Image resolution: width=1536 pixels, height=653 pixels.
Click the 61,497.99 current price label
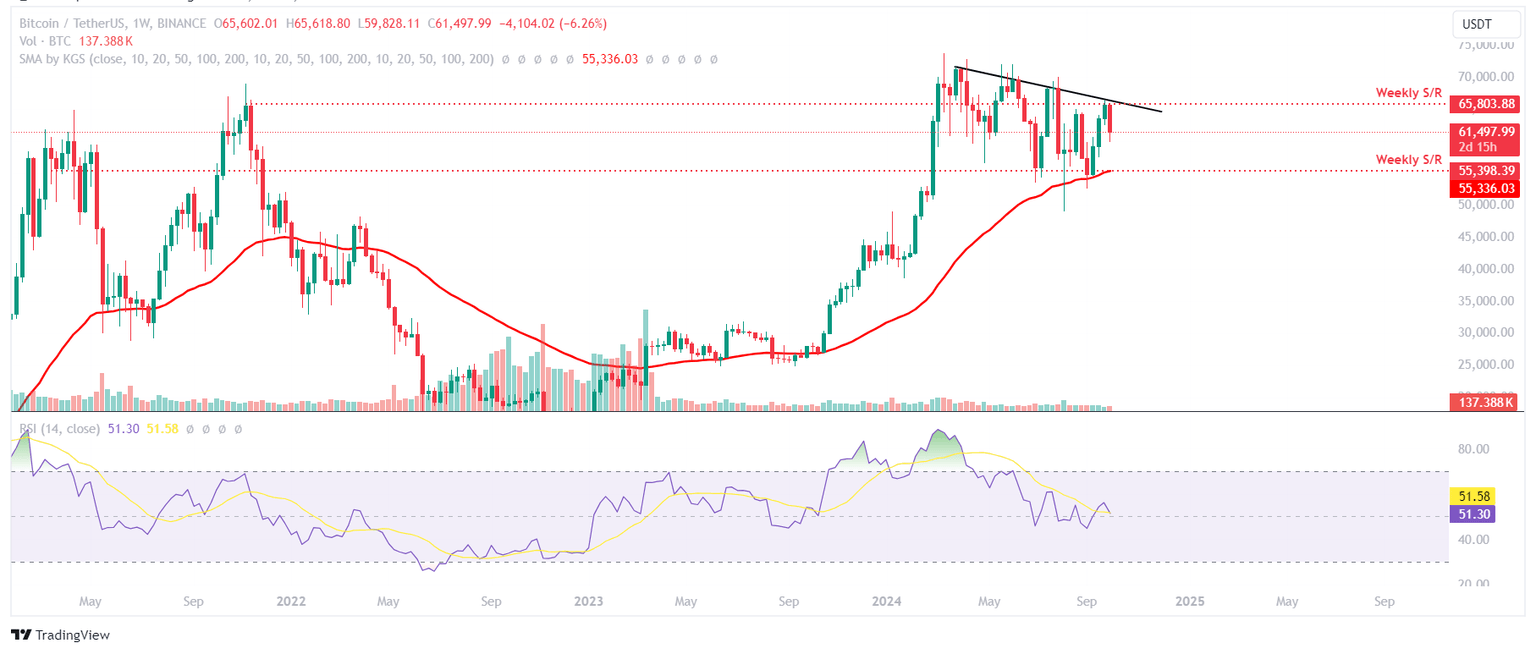pyautogui.click(x=1486, y=131)
